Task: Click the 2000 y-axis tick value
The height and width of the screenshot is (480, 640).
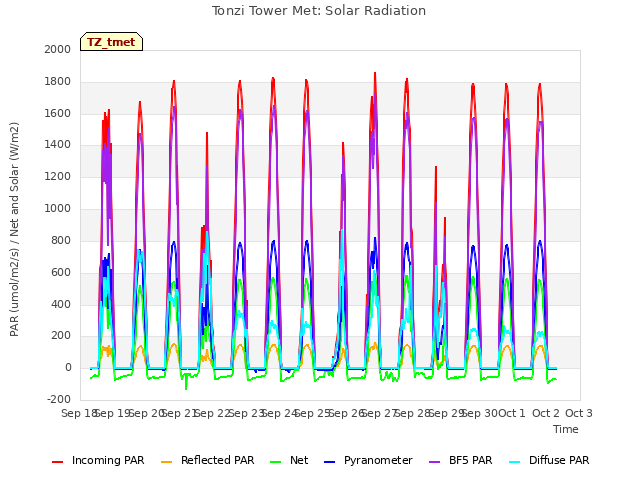Action: click(x=58, y=49)
